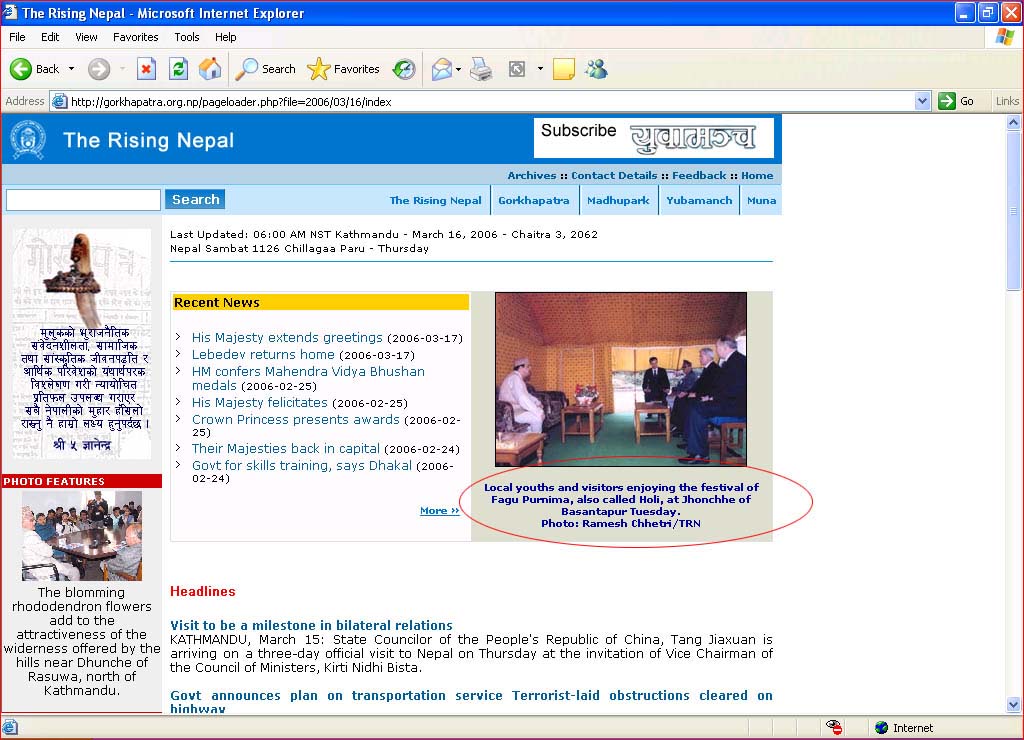The width and height of the screenshot is (1024, 740).
Task: Click the page search text field
Action: click(83, 200)
